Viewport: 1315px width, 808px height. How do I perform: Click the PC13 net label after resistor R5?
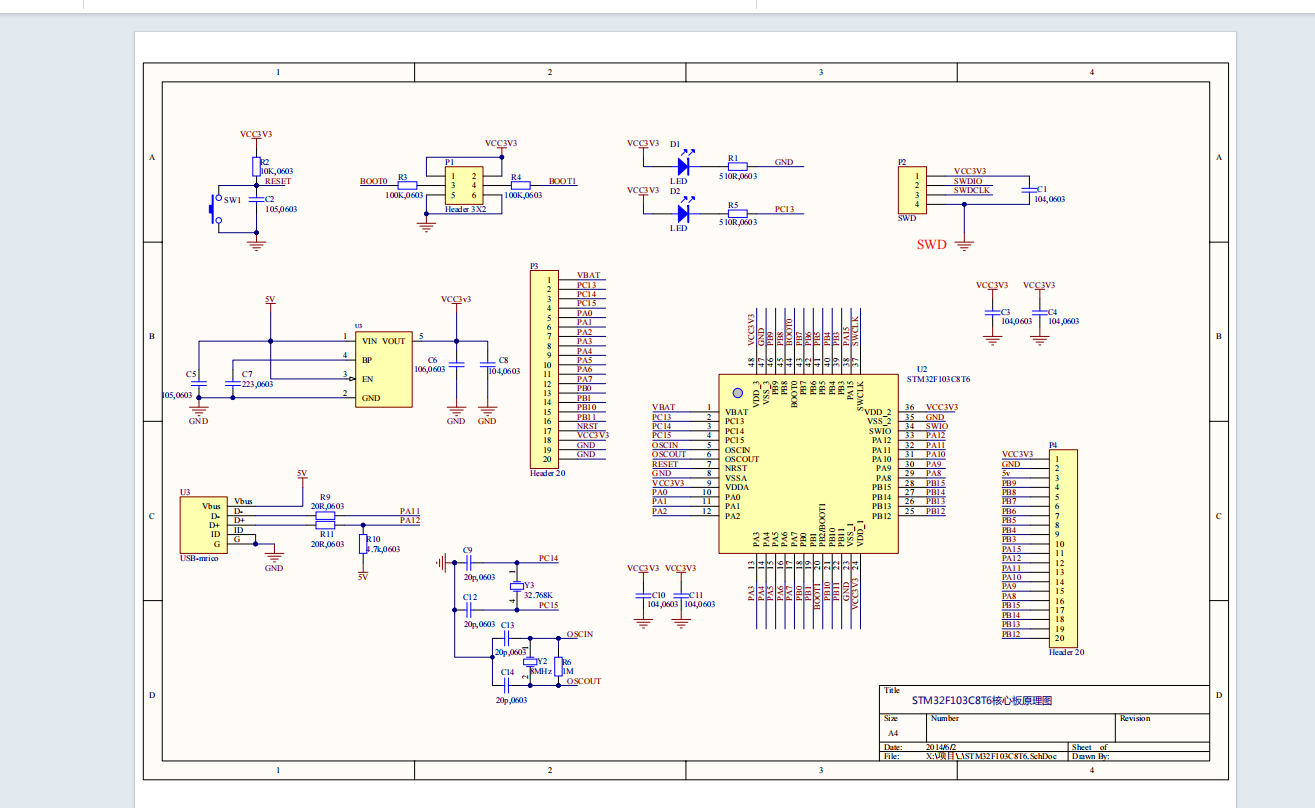click(x=785, y=209)
